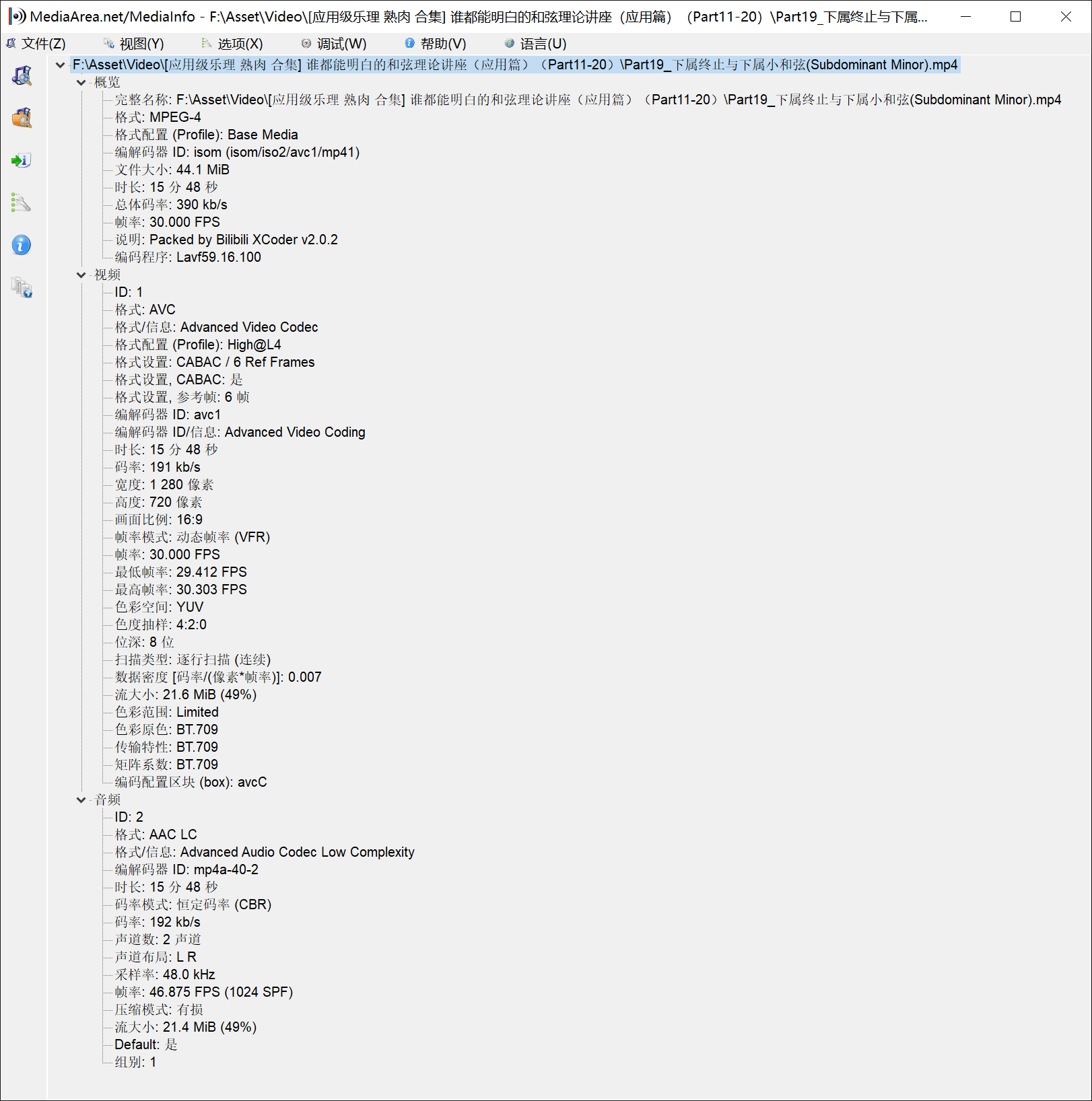Open the 视图(Y) menu
Viewport: 1092px width, 1101px height.
(x=134, y=44)
